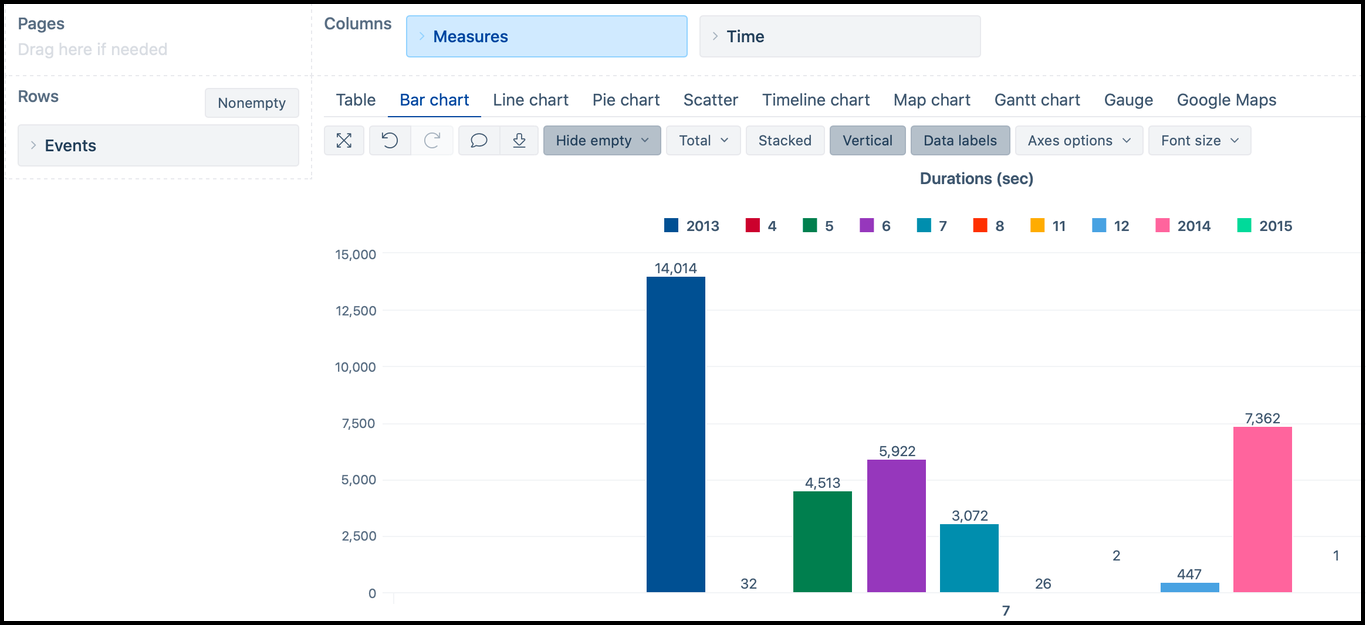The image size is (1366, 625).
Task: Click the Measures dimension in Columns
Action: coord(546,37)
